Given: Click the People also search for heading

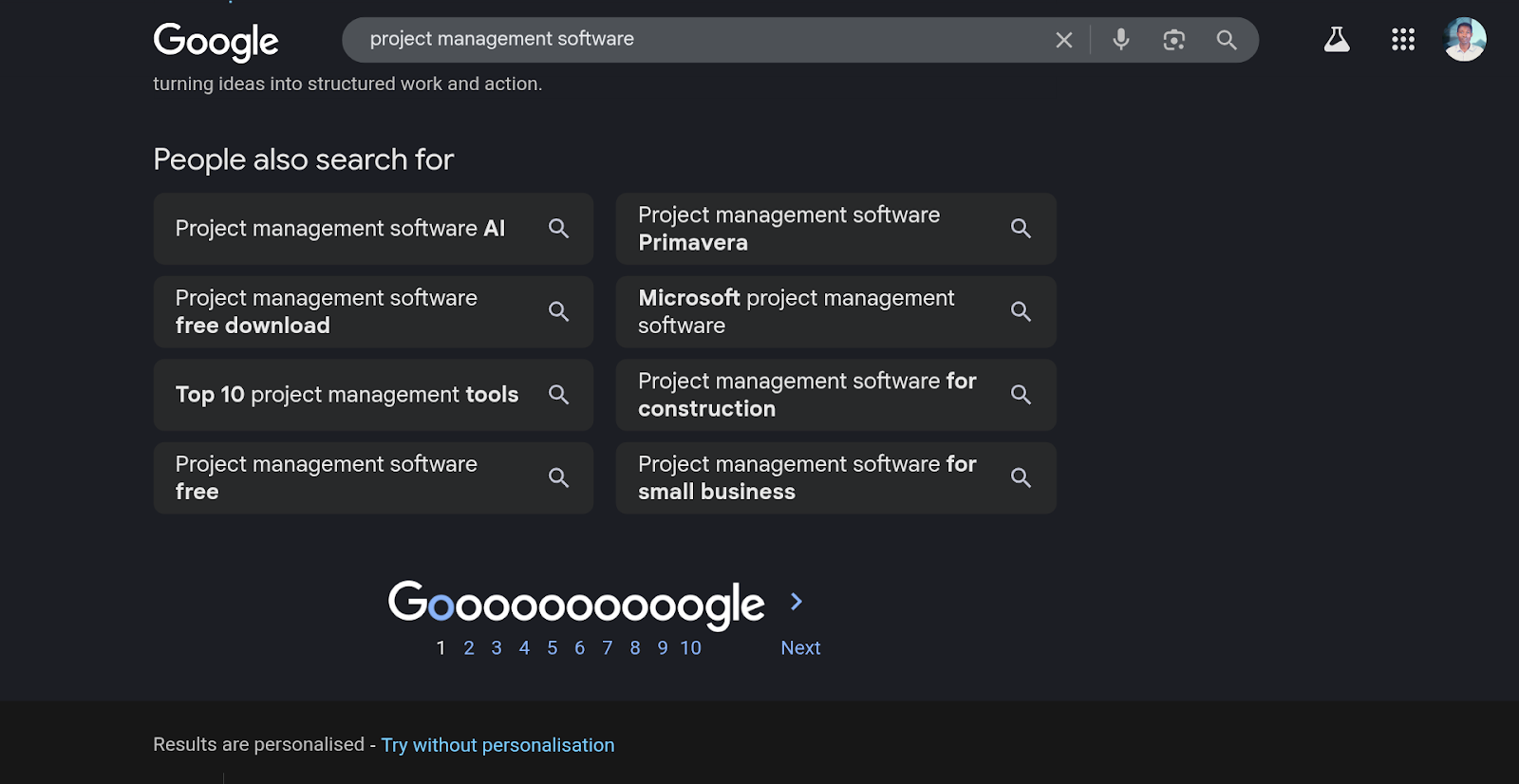Looking at the screenshot, I should pos(304,159).
